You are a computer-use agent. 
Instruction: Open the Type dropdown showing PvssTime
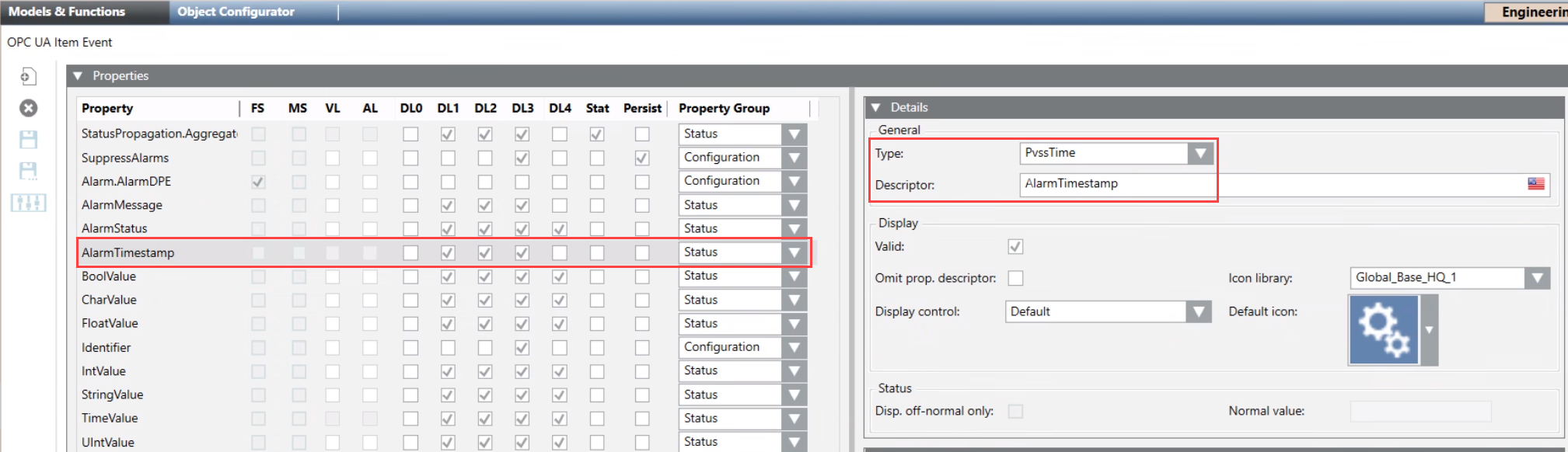coord(1200,153)
